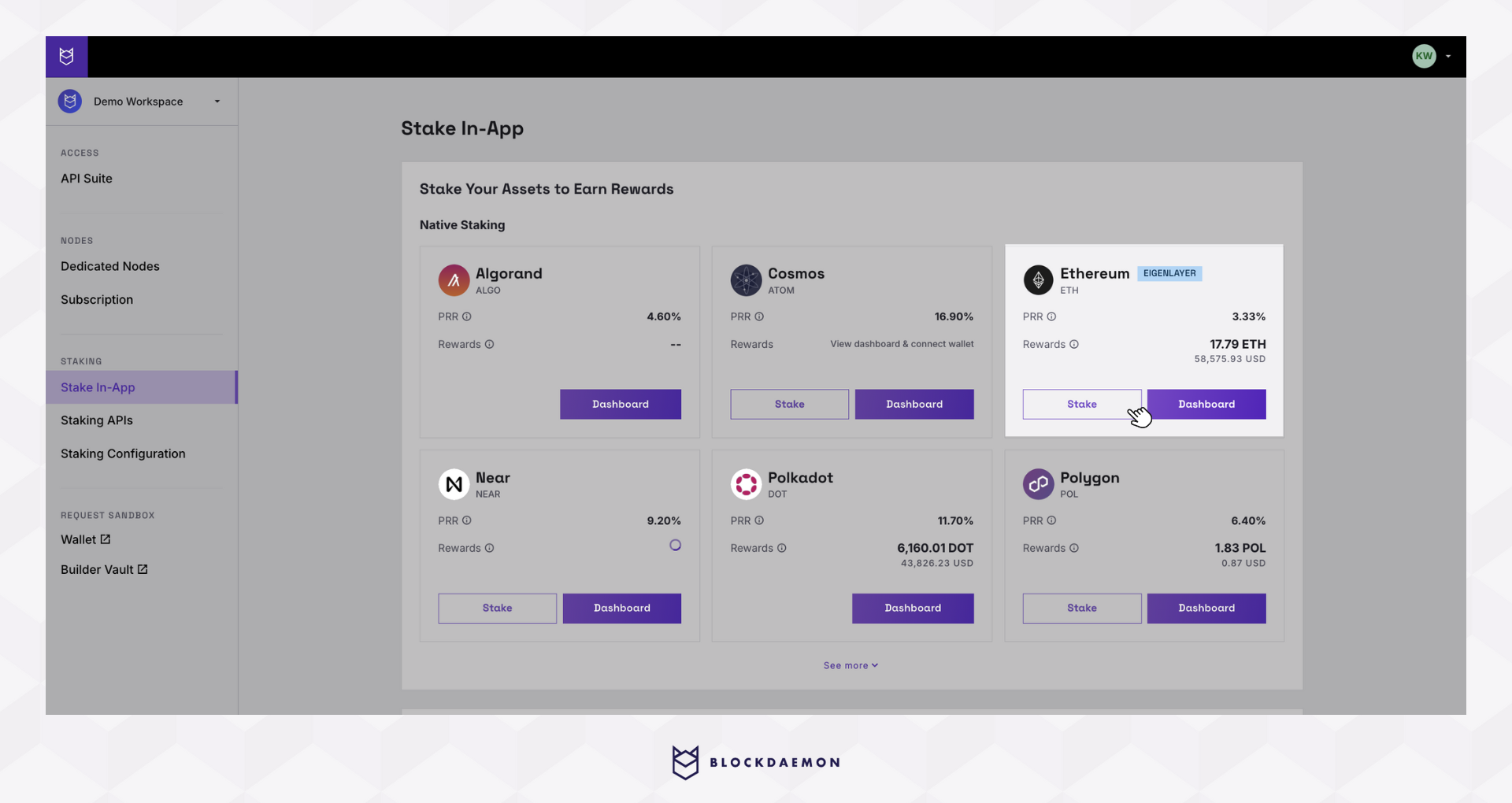Click the Polkadot coin icon
1512x803 pixels.
(x=746, y=484)
